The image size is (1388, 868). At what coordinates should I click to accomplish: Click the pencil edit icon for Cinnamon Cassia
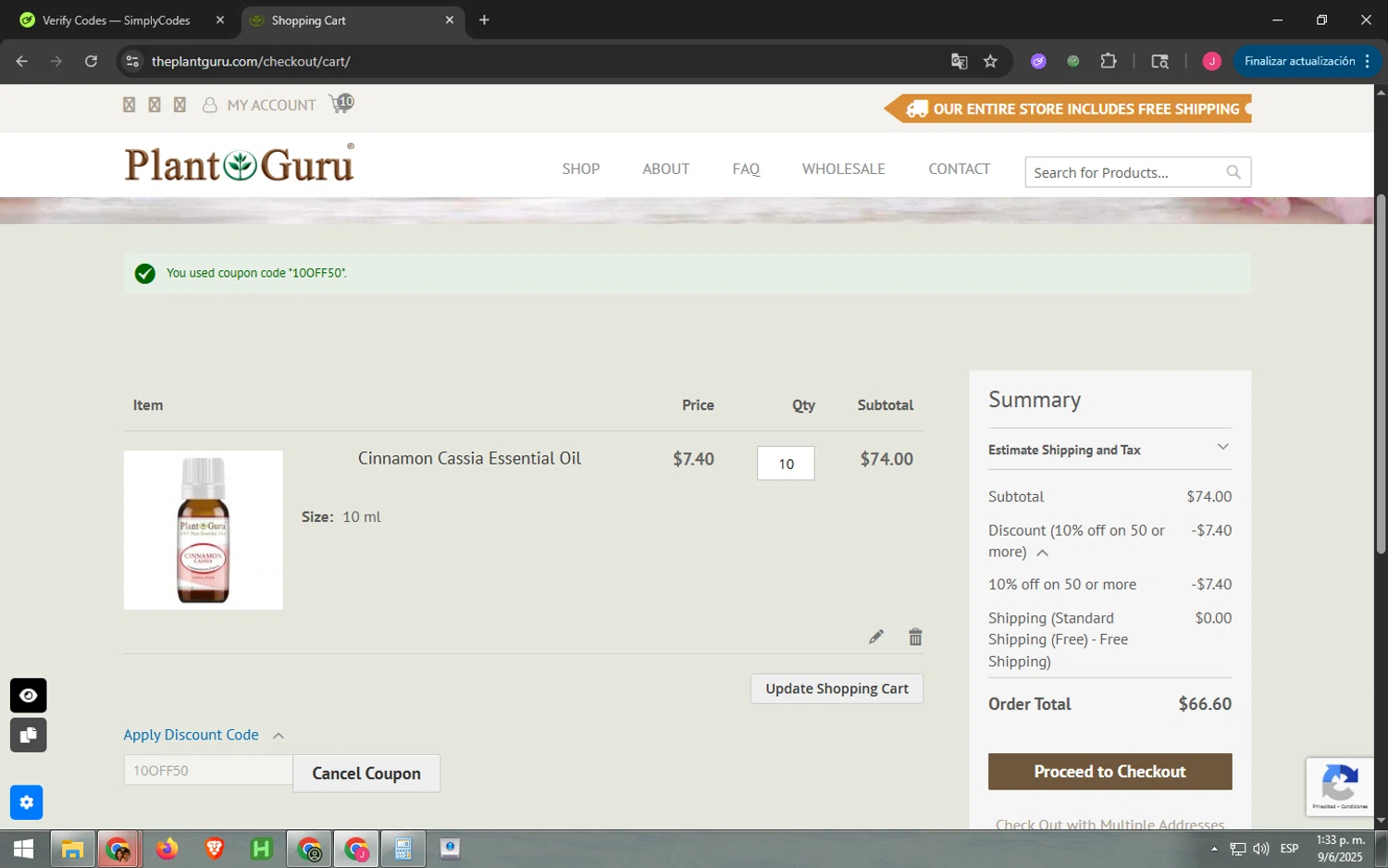[876, 637]
